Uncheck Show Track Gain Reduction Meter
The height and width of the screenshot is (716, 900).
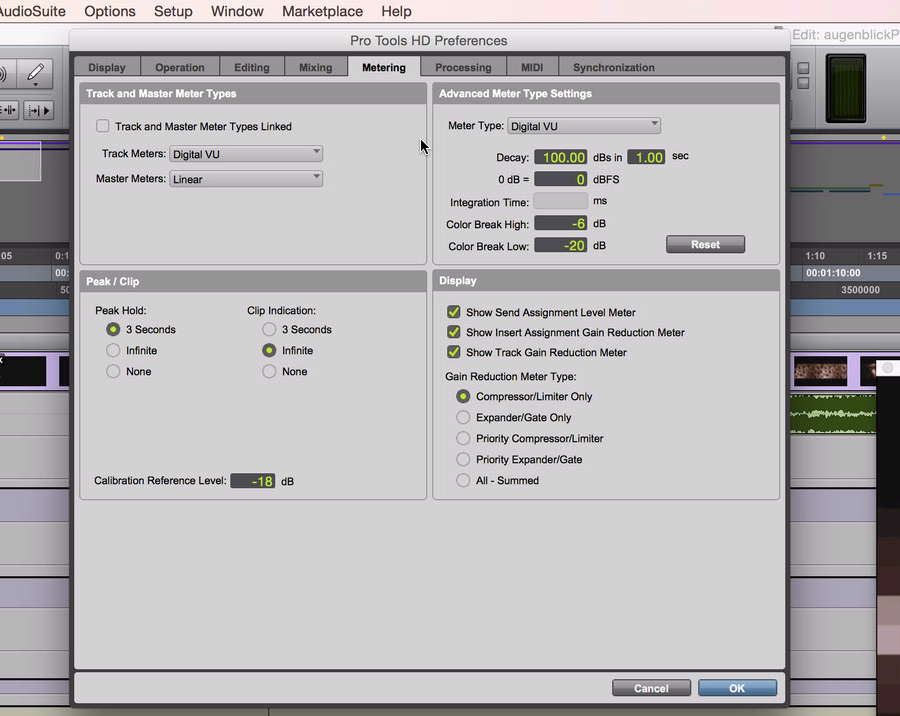click(454, 352)
